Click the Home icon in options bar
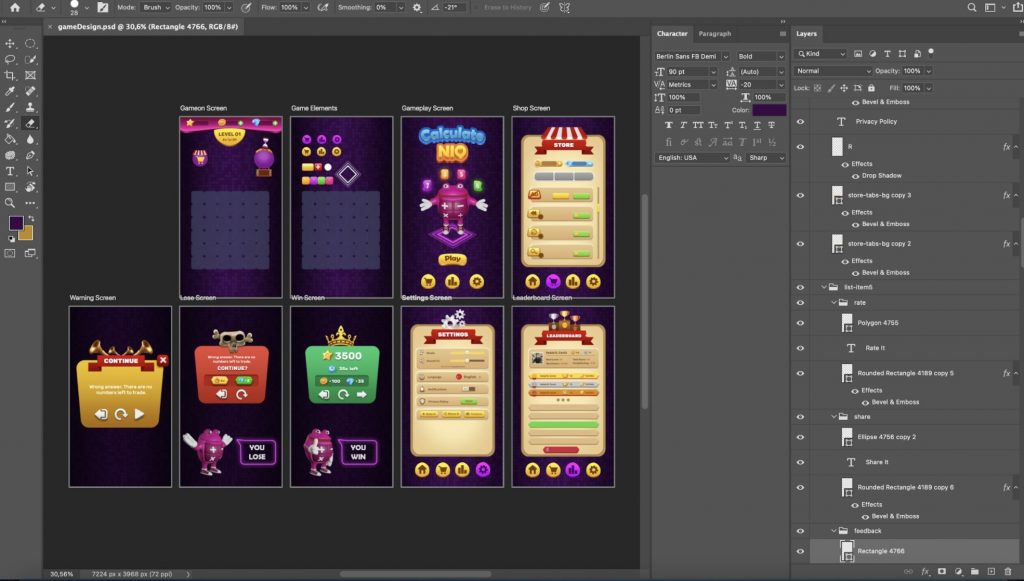 (x=15, y=7)
